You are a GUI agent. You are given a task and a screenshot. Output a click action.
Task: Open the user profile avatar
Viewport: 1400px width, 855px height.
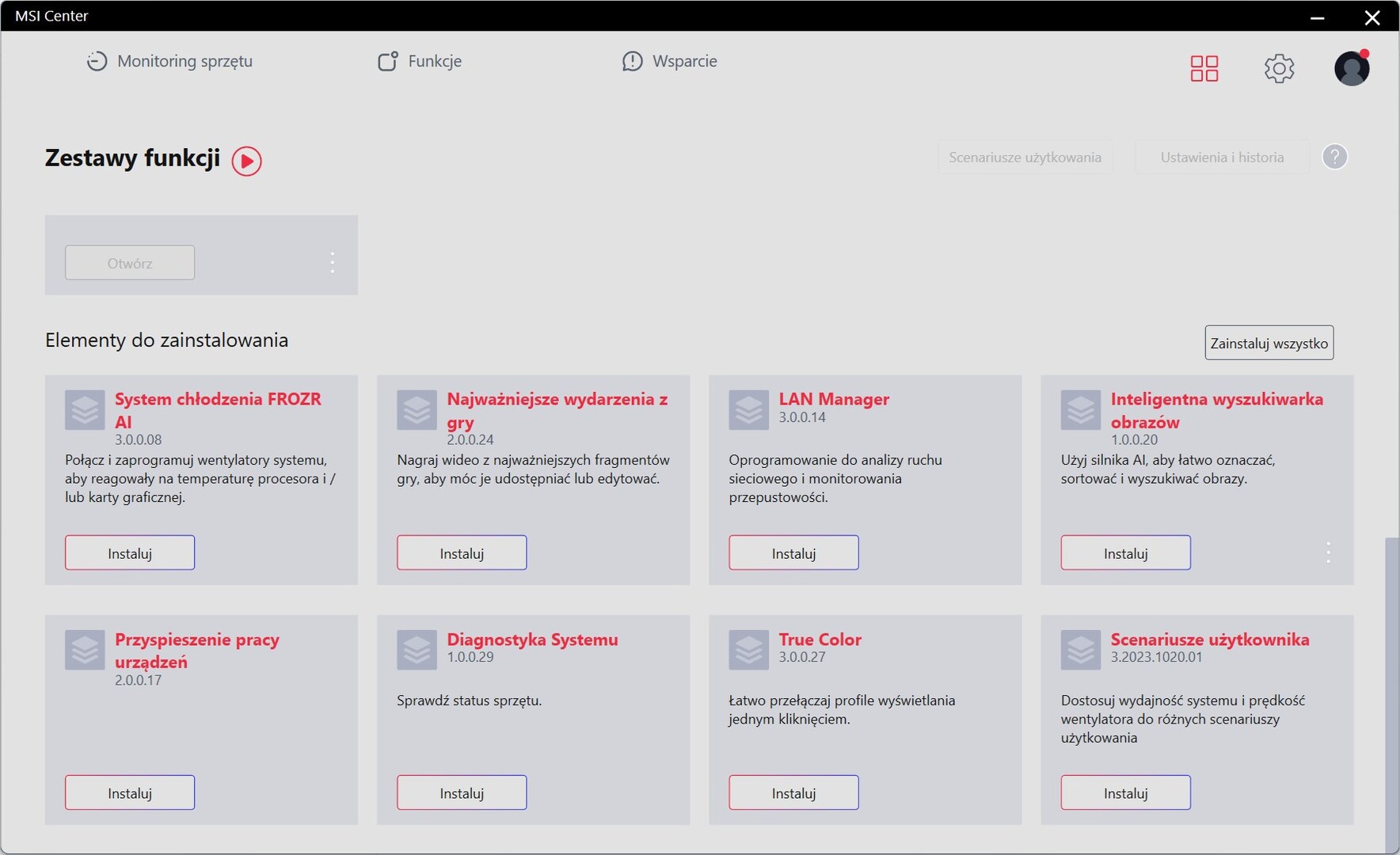coord(1352,68)
